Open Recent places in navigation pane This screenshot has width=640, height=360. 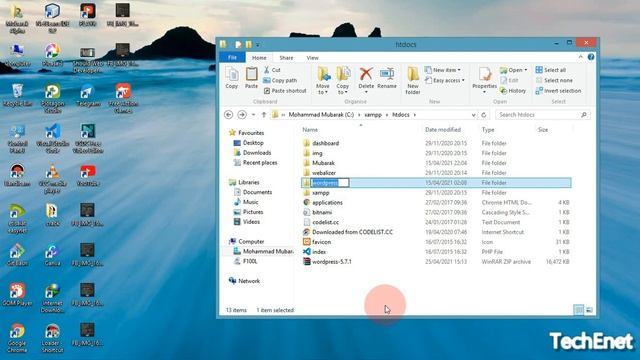click(255, 162)
